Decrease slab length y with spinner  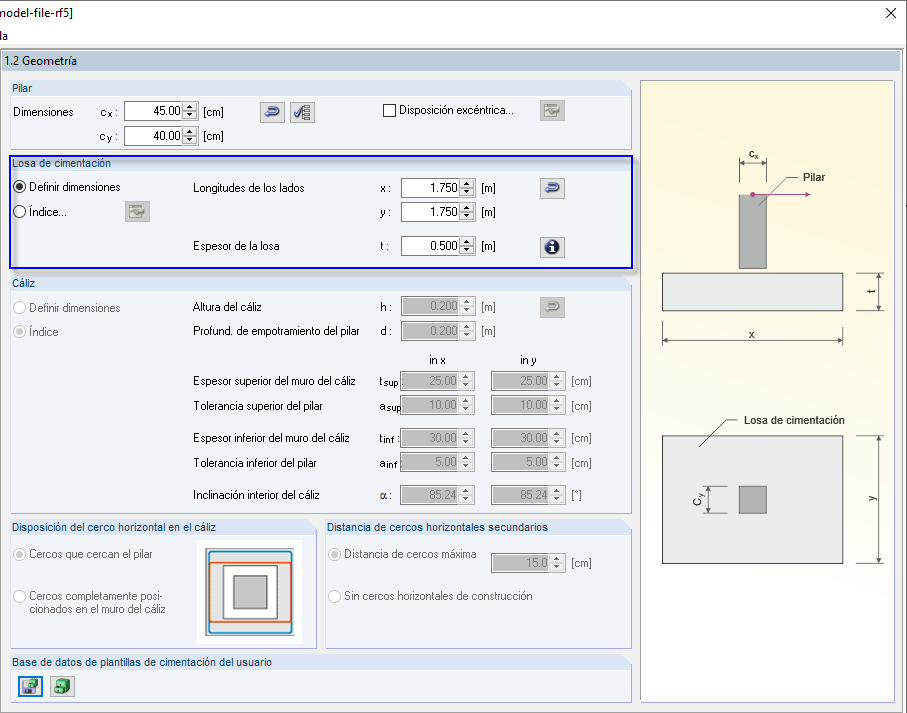[x=467, y=216]
